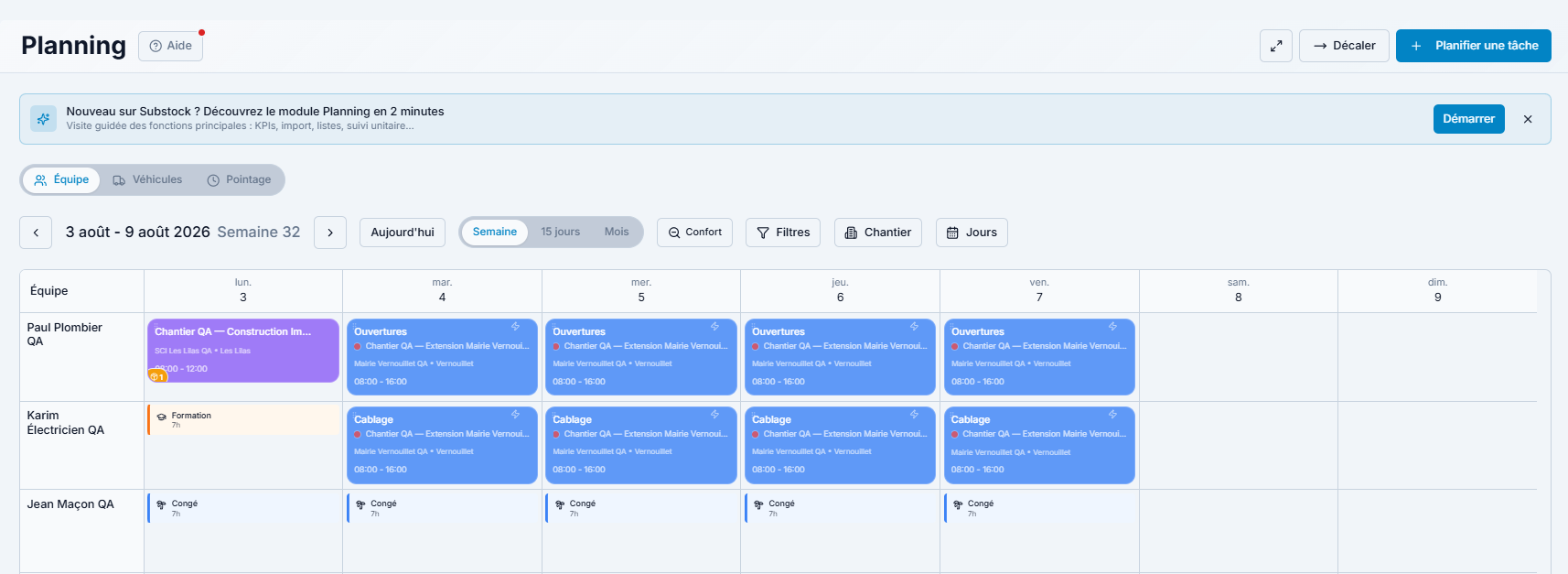Click the Congé palm icon on Wednesday

click(560, 504)
